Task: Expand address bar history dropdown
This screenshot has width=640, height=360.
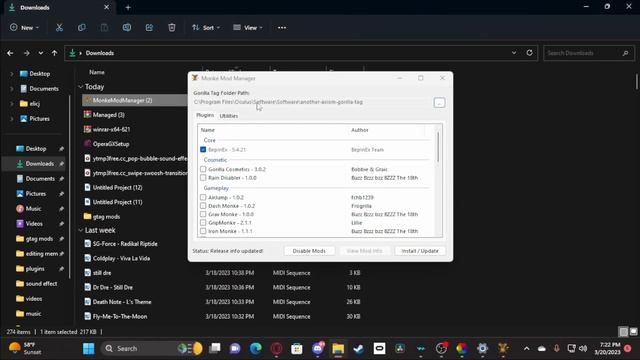Action: point(514,53)
